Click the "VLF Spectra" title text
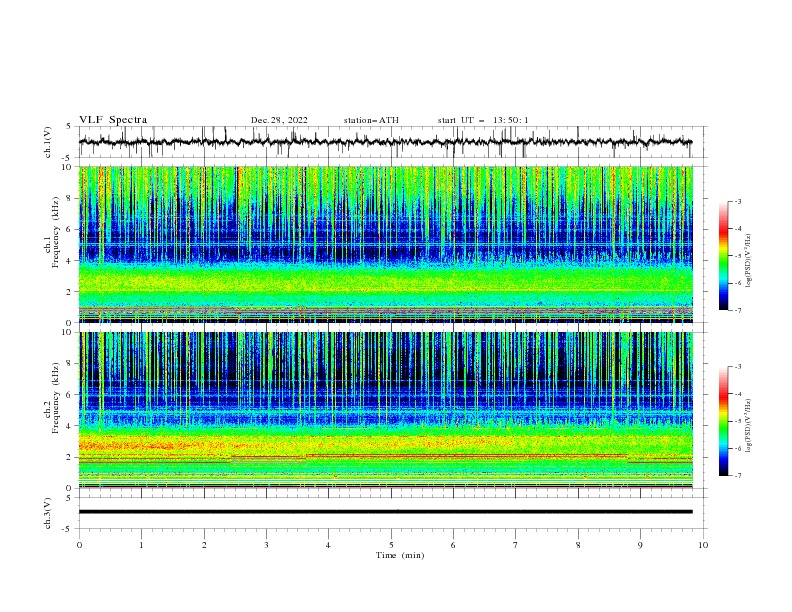 (x=113, y=120)
